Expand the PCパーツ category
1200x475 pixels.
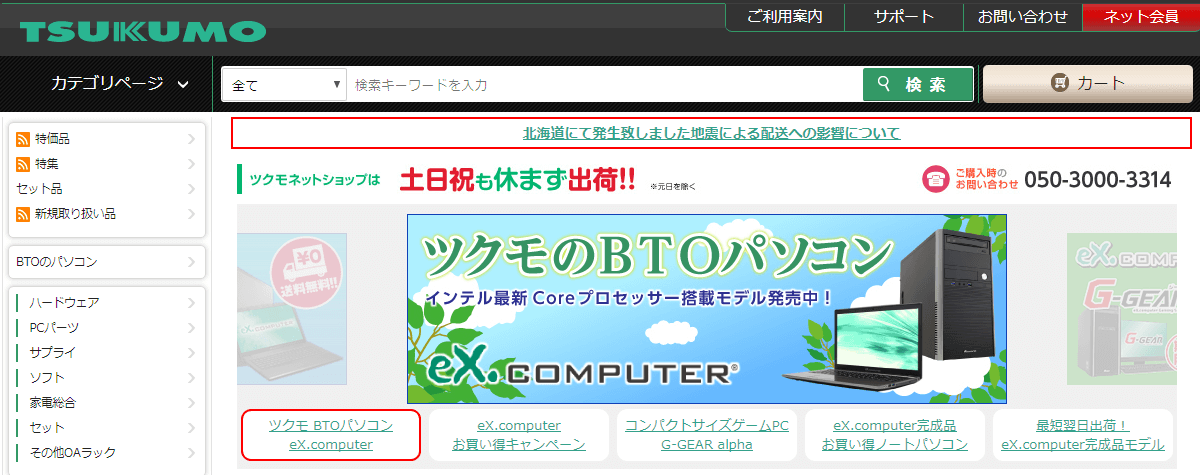[106, 327]
